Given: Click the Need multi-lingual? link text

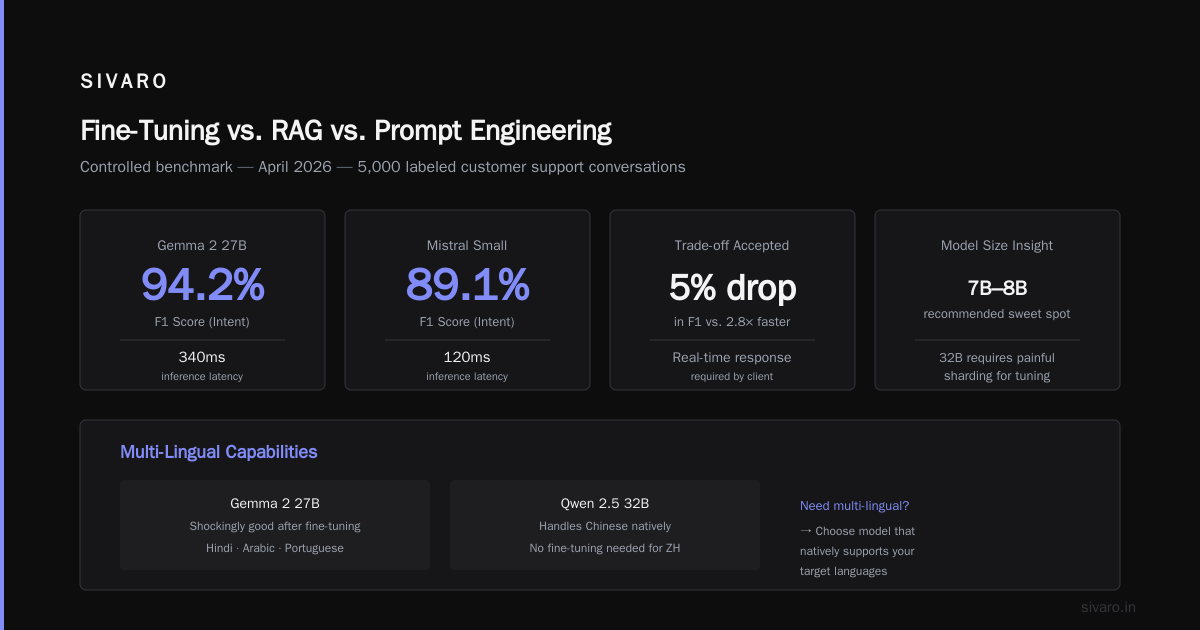Looking at the screenshot, I should (854, 506).
